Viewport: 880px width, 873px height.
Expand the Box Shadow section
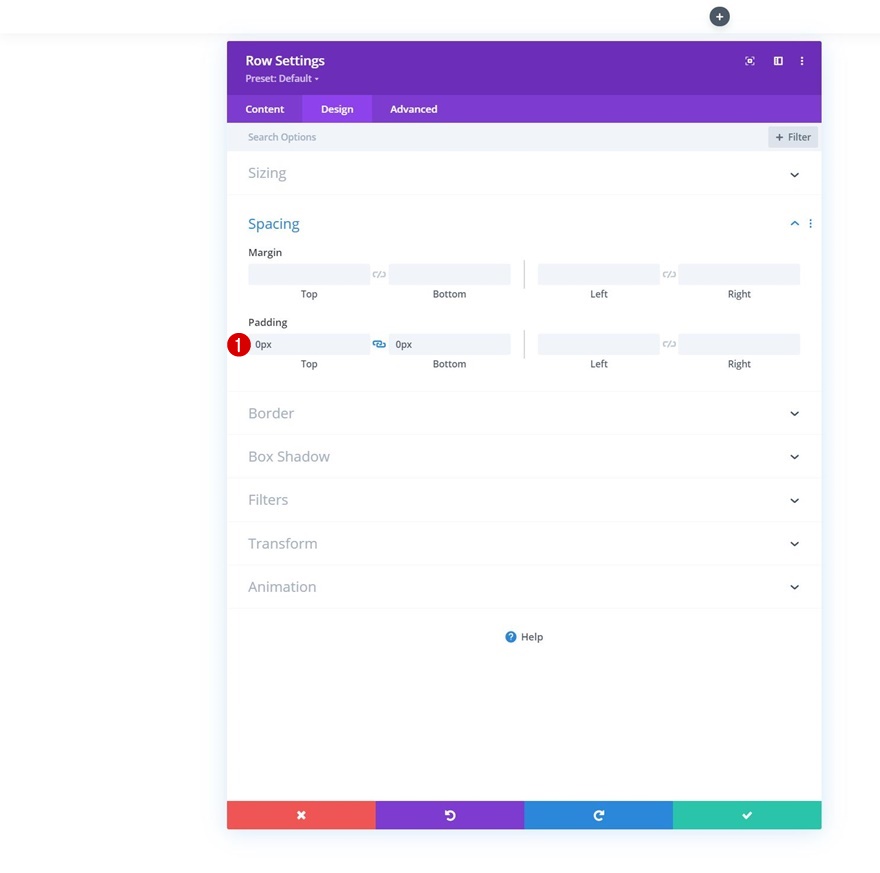click(524, 457)
